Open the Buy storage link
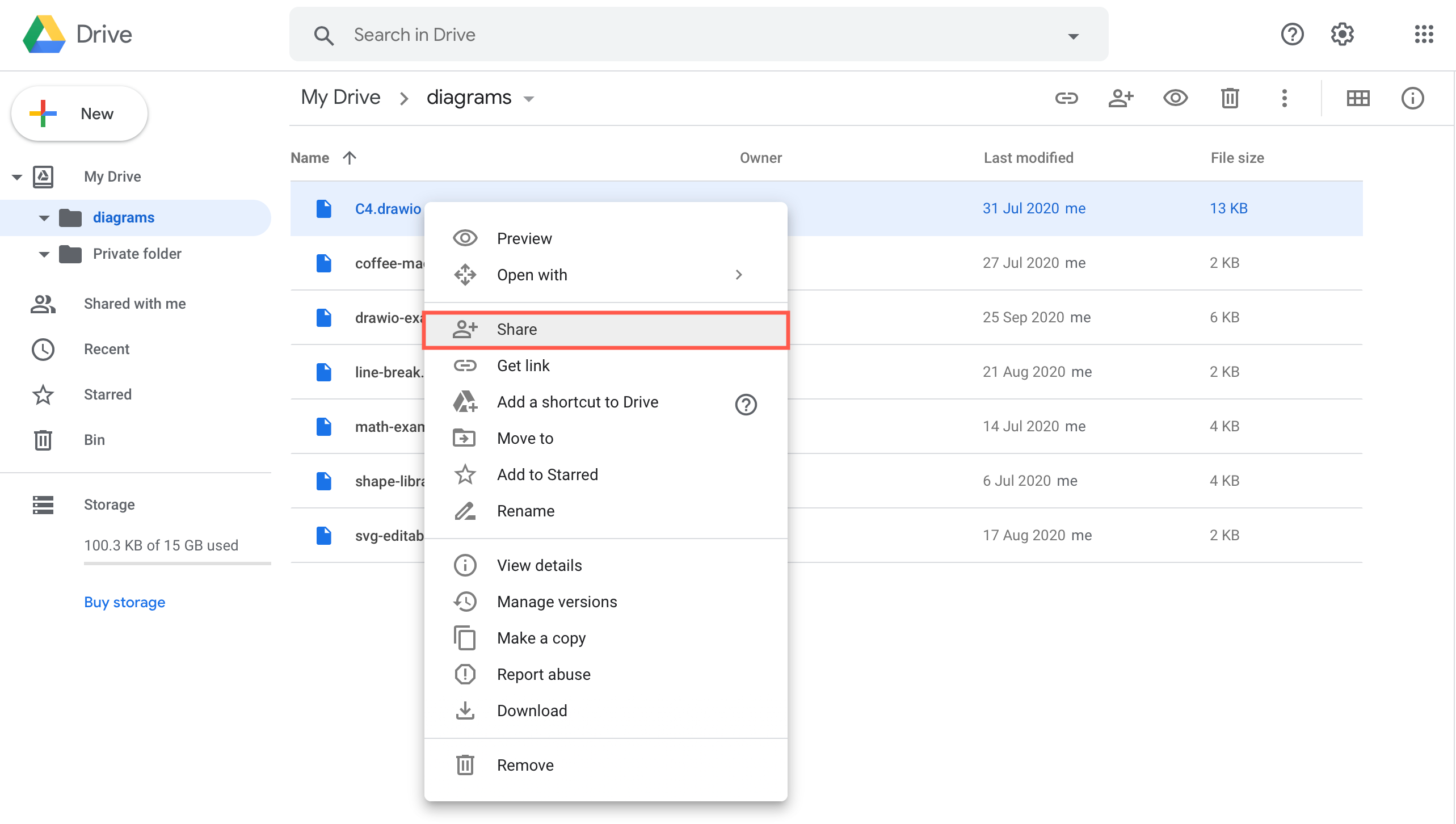1456x824 pixels. (x=124, y=602)
